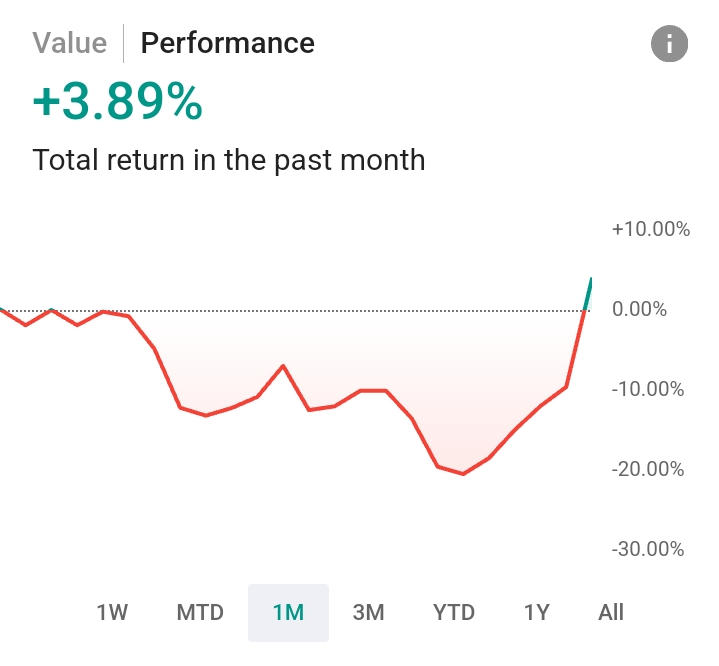Switch to the Value tab

click(69, 43)
